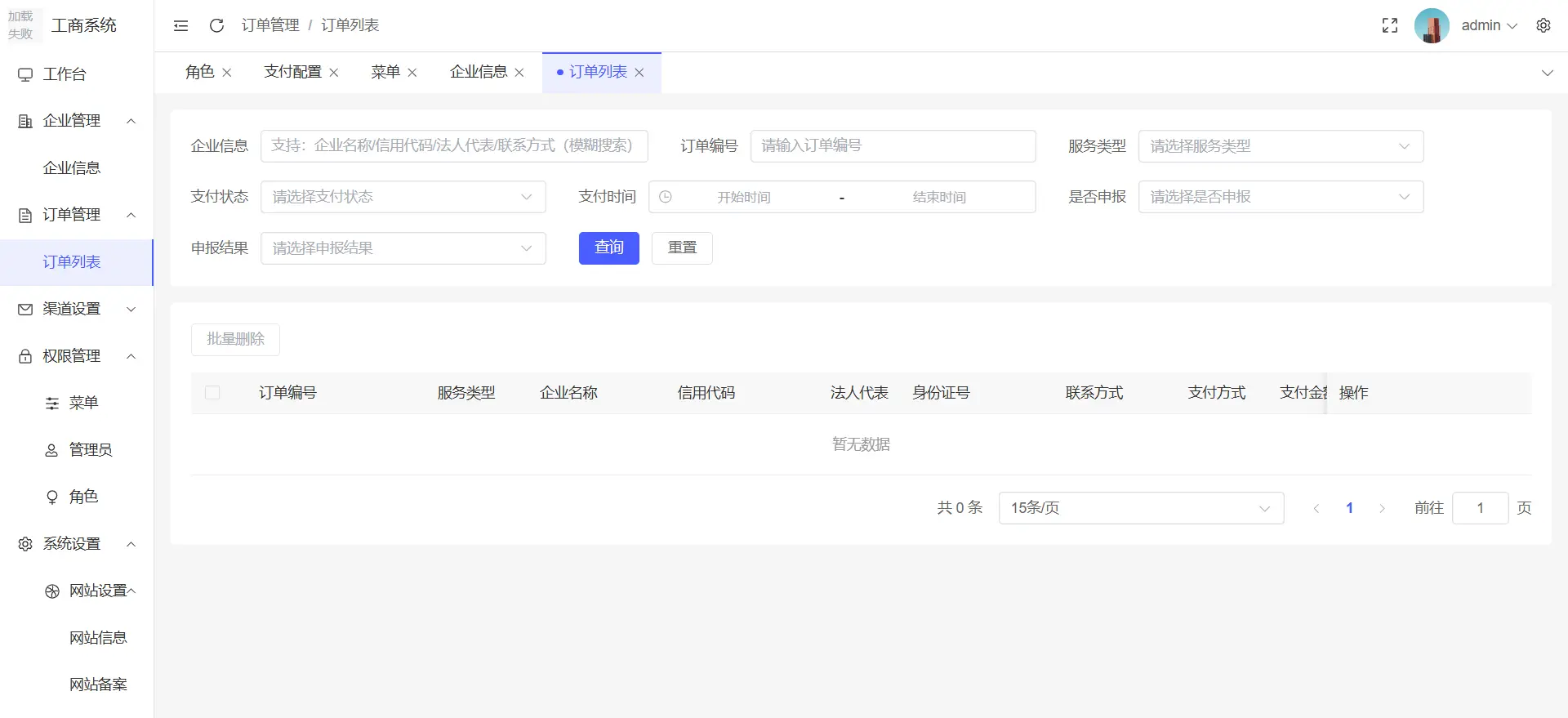
Task: Open the 服务类型 dropdown
Action: tap(1281, 146)
